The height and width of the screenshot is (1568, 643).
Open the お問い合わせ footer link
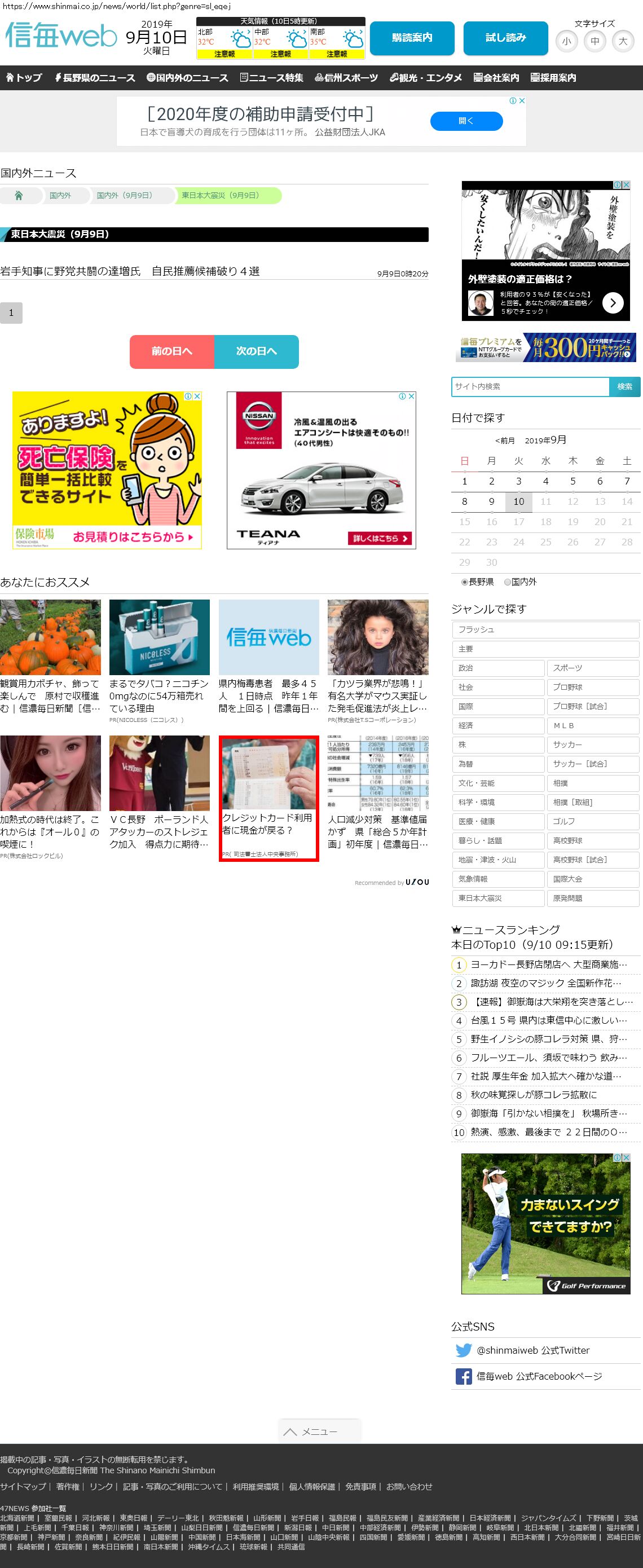point(409,1486)
